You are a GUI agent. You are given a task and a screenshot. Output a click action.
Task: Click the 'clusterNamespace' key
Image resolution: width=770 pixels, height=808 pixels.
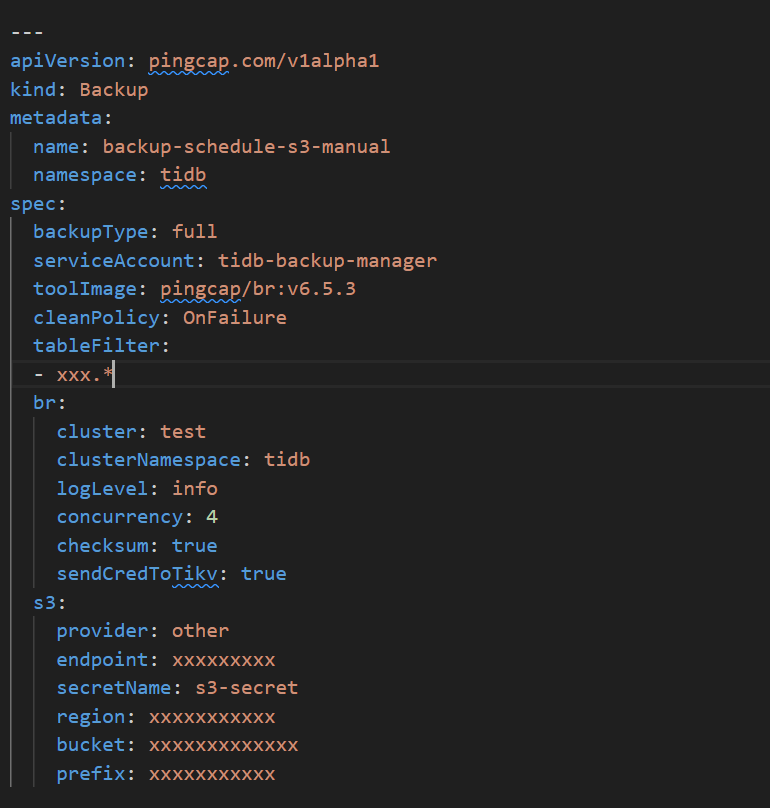pos(148,460)
